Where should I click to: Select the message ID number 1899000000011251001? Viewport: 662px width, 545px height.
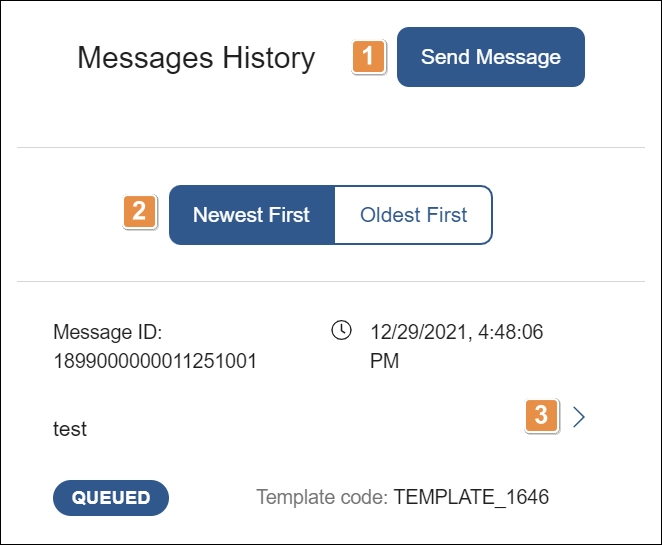pyautogui.click(x=155, y=361)
